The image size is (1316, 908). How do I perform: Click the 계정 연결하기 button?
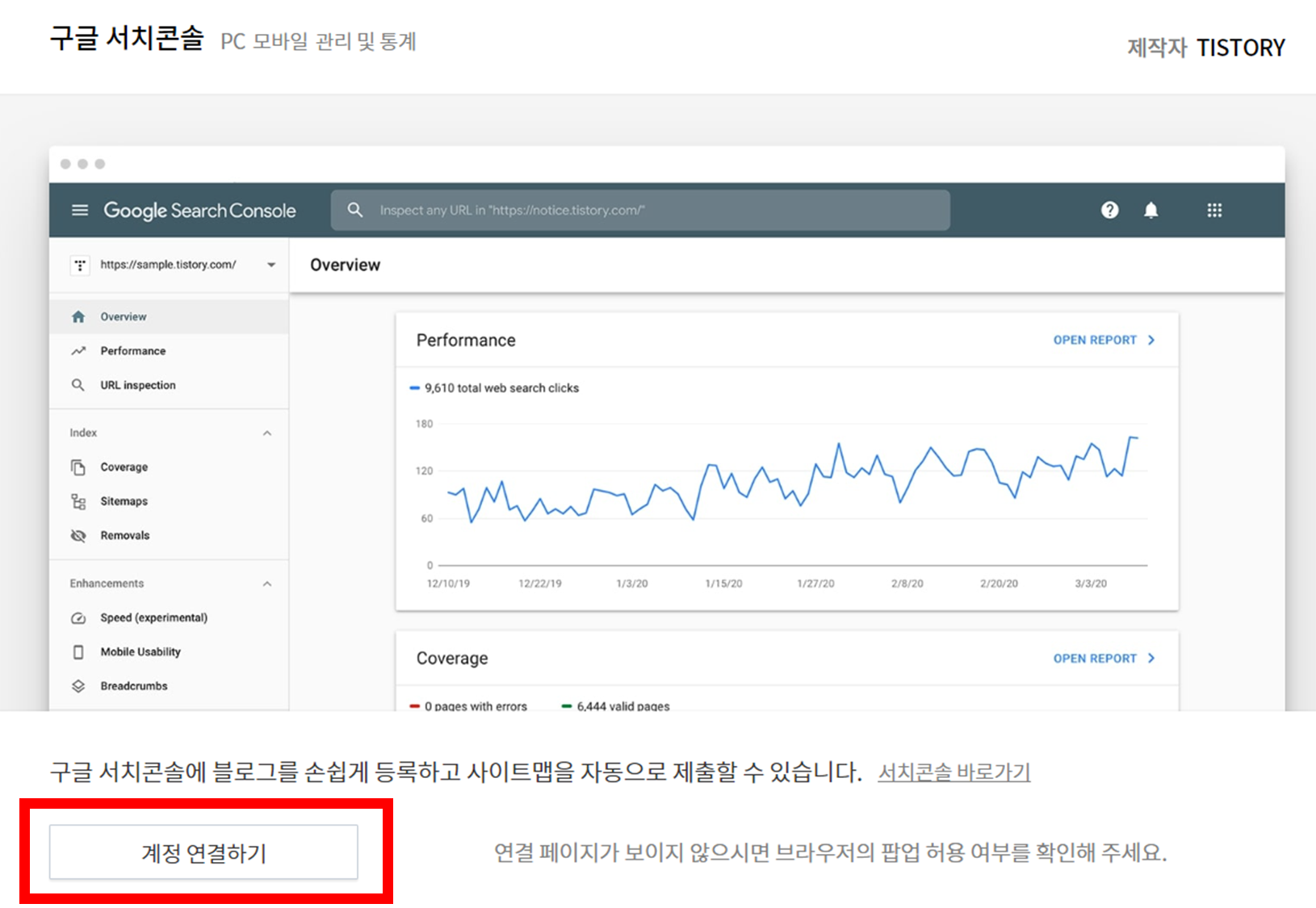(203, 852)
